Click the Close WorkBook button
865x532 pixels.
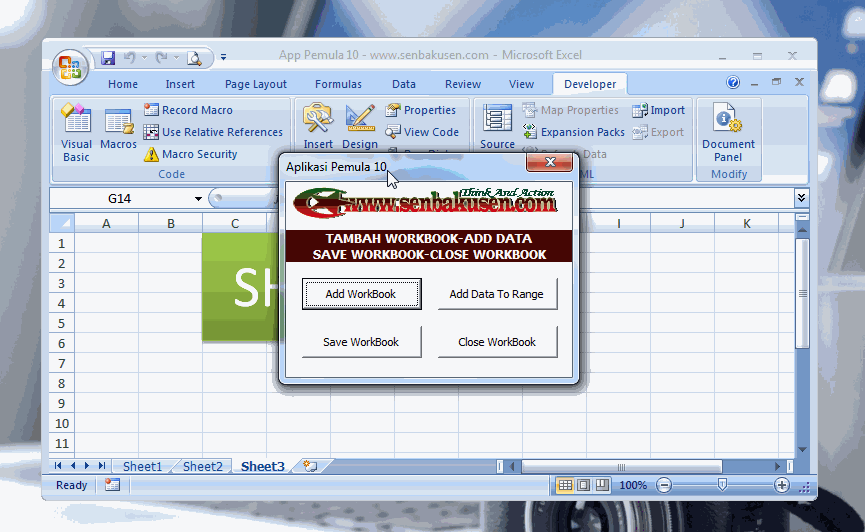coord(497,342)
